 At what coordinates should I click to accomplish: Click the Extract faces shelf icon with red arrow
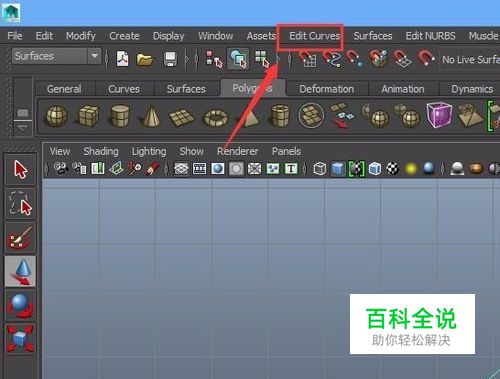[x=342, y=116]
